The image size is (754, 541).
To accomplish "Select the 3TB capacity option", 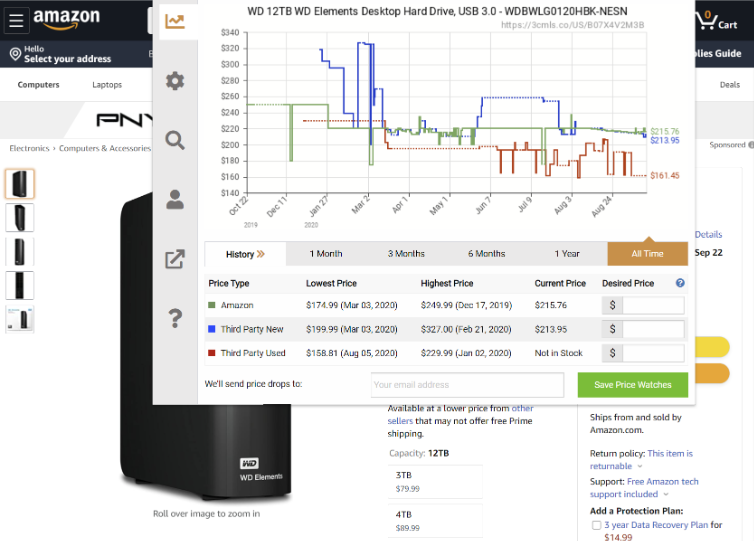I will 435,481.
